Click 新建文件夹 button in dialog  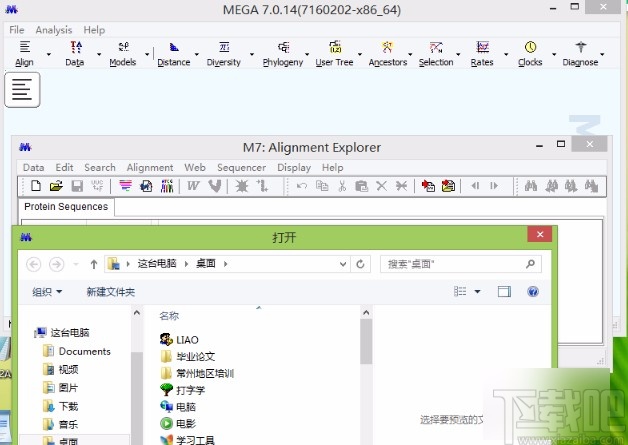111,292
